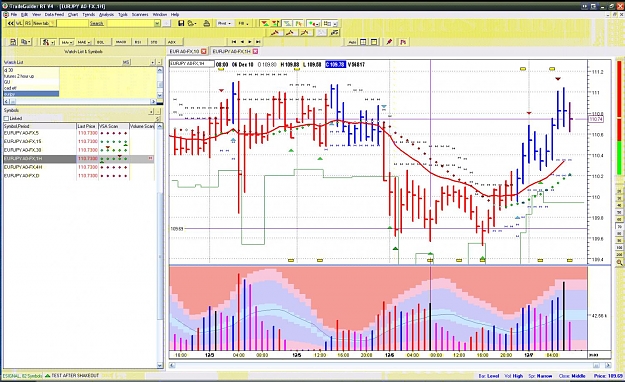This screenshot has height=382, width=625.
Task: Click the crosshair grid layout icon
Action: click(x=363, y=42)
